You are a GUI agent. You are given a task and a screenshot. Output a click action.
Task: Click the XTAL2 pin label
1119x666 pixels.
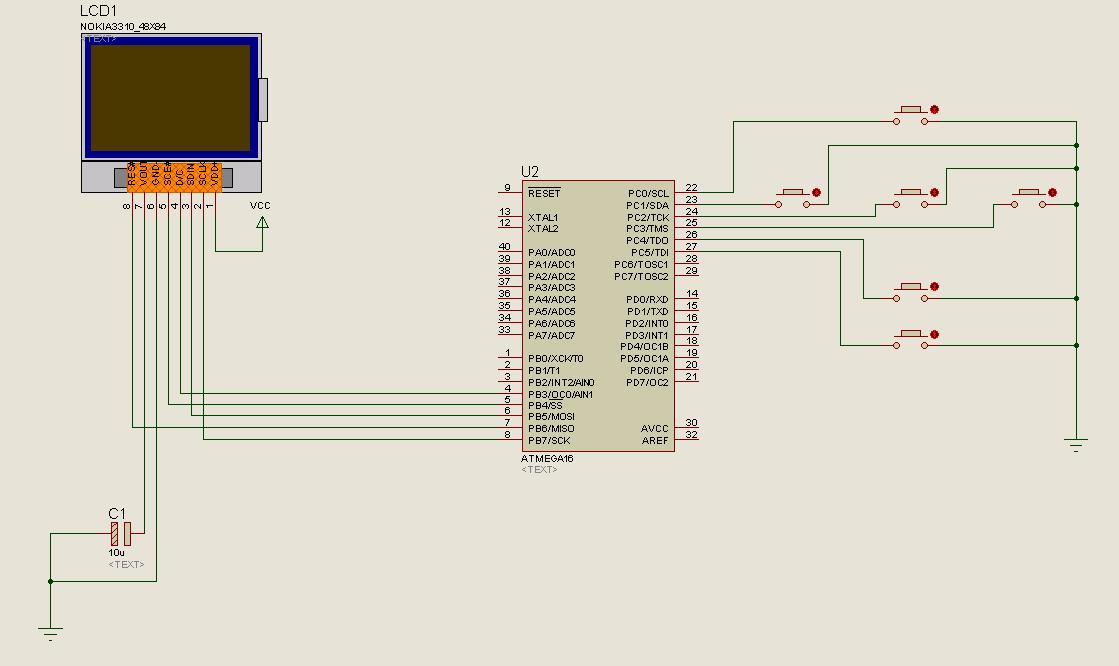(x=543, y=228)
